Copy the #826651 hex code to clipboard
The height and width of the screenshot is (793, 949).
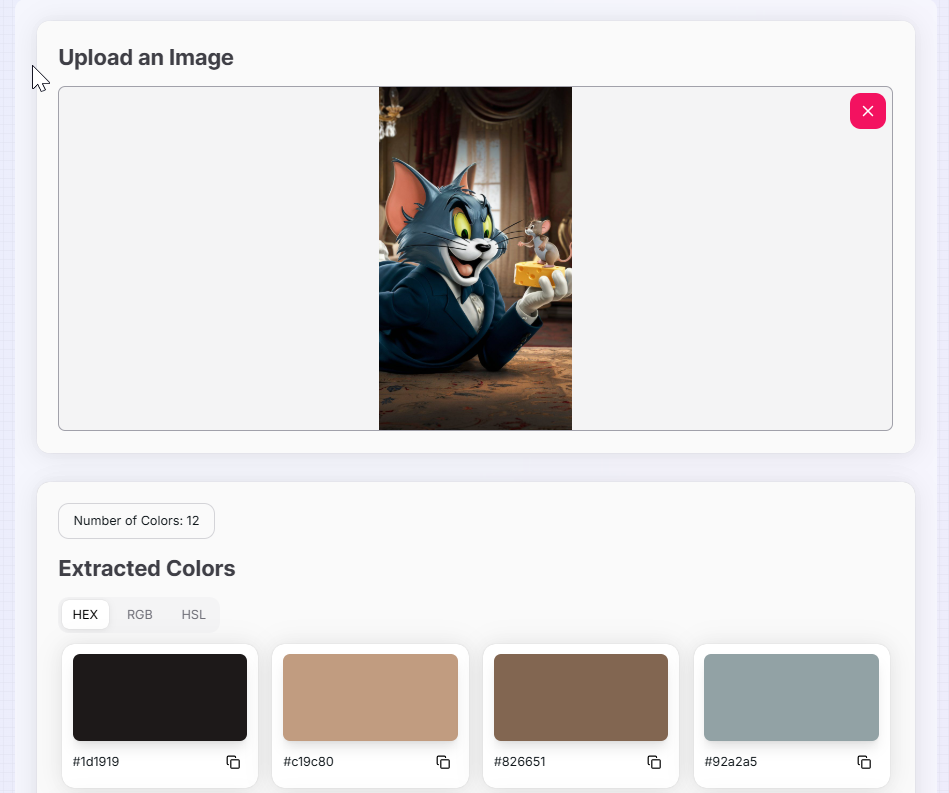coord(654,762)
